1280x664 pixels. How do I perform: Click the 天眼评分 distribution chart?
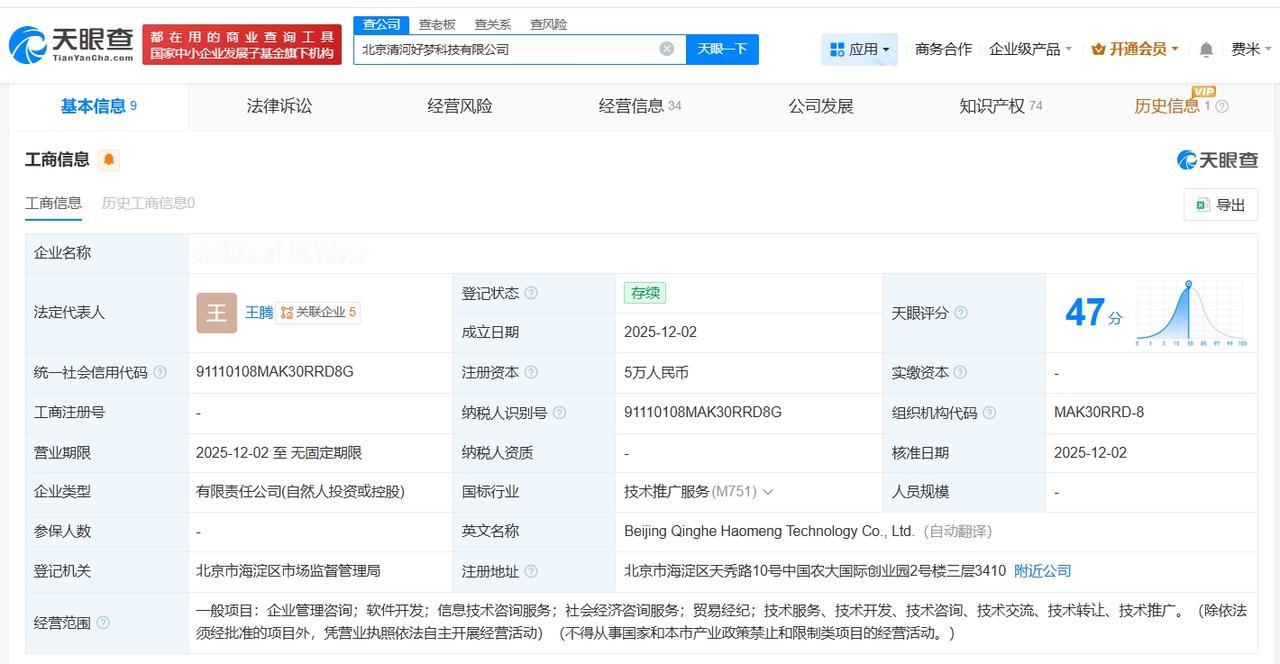[1190, 313]
